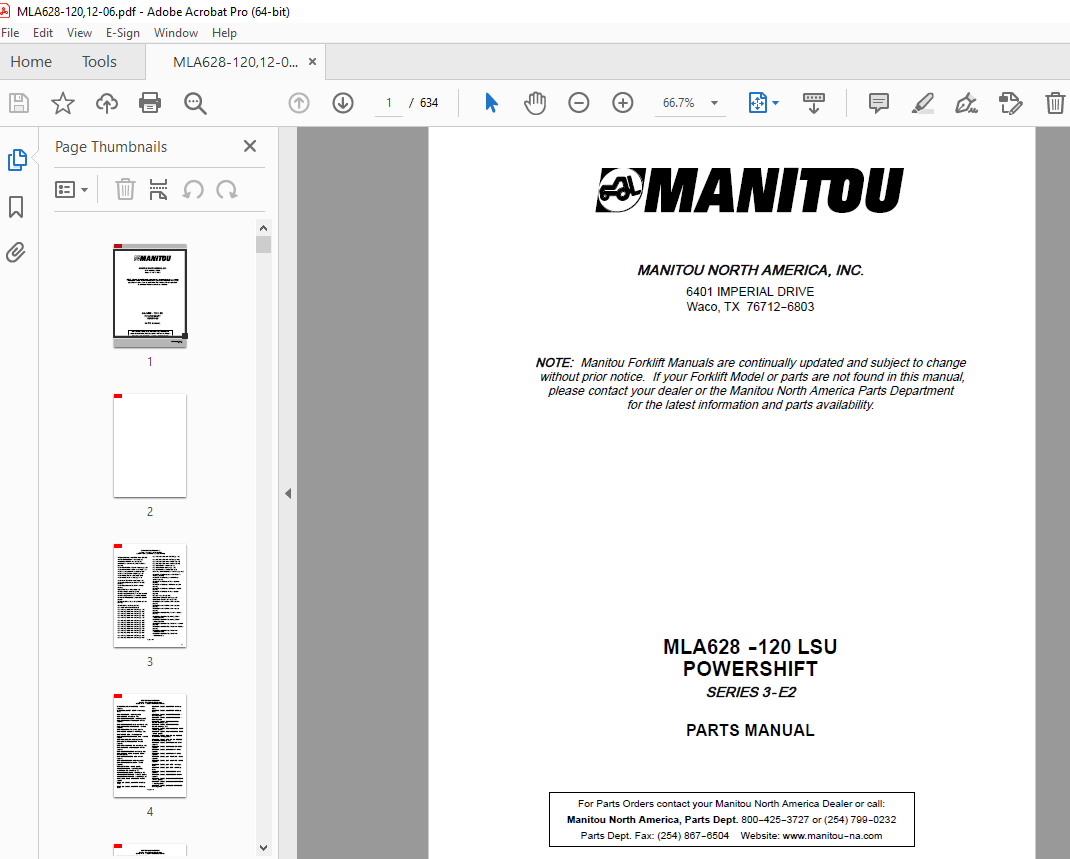Click the scrolling mode keyboard icon
This screenshot has height=859, width=1070.
[x=813, y=103]
